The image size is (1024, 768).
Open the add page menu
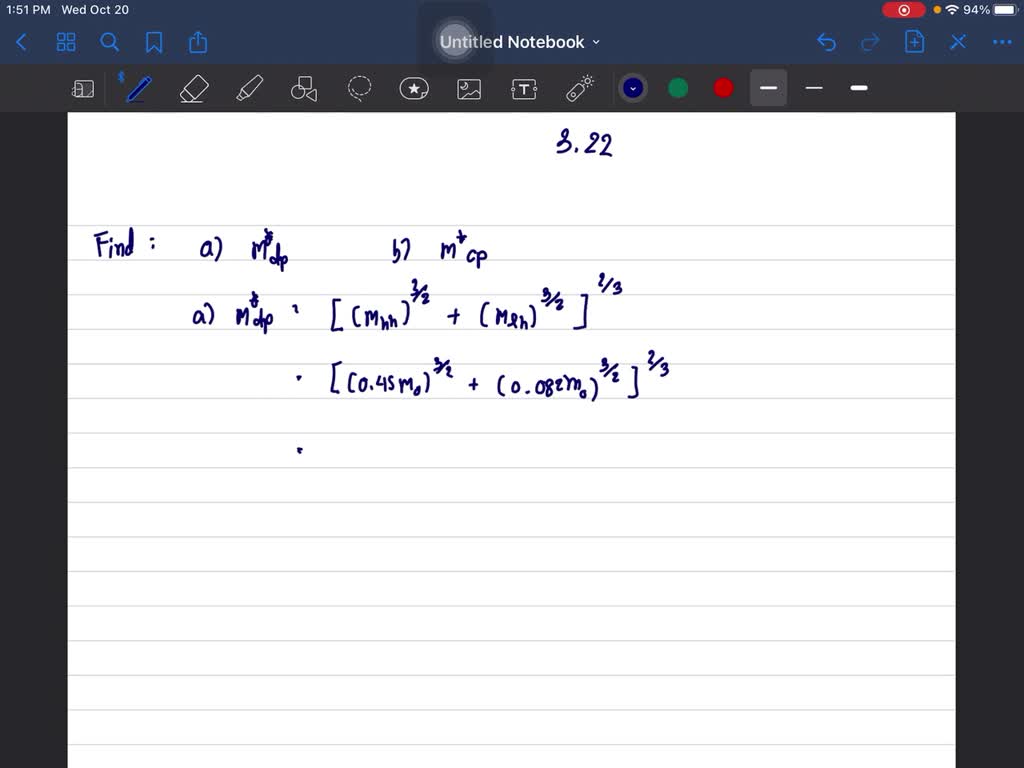pyautogui.click(x=914, y=42)
